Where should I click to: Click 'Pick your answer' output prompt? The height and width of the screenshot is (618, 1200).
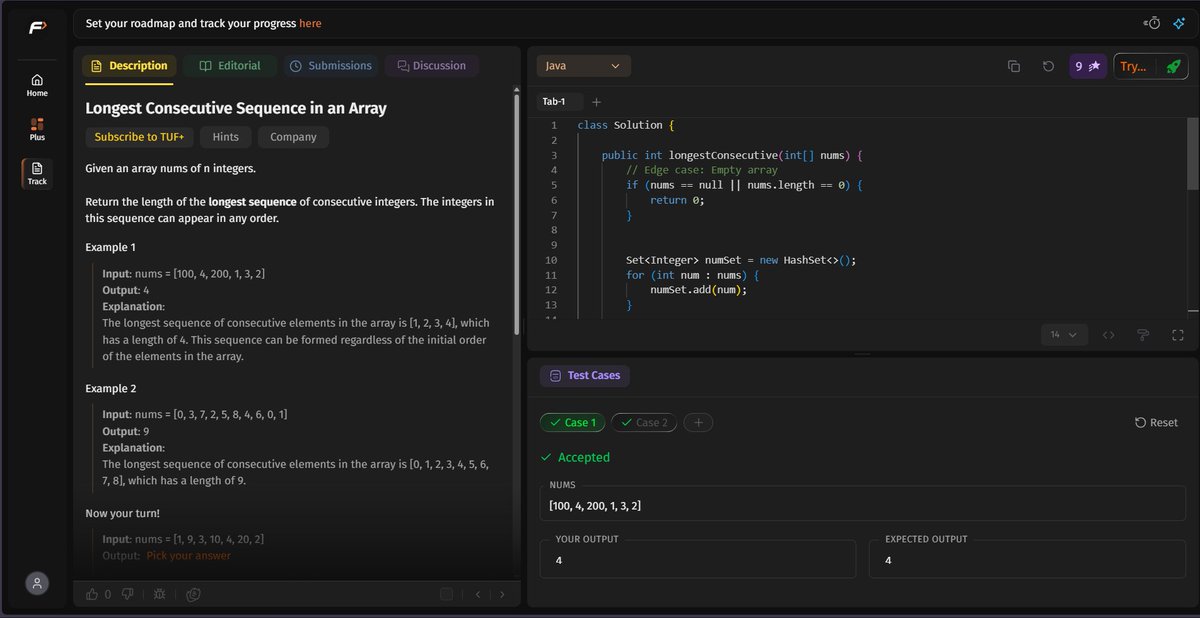pos(188,555)
